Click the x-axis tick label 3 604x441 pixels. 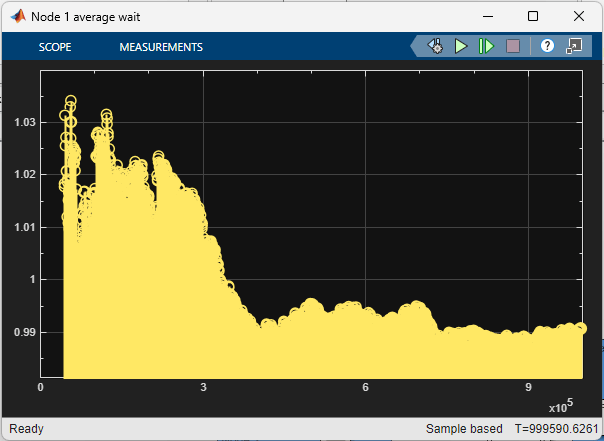click(203, 387)
